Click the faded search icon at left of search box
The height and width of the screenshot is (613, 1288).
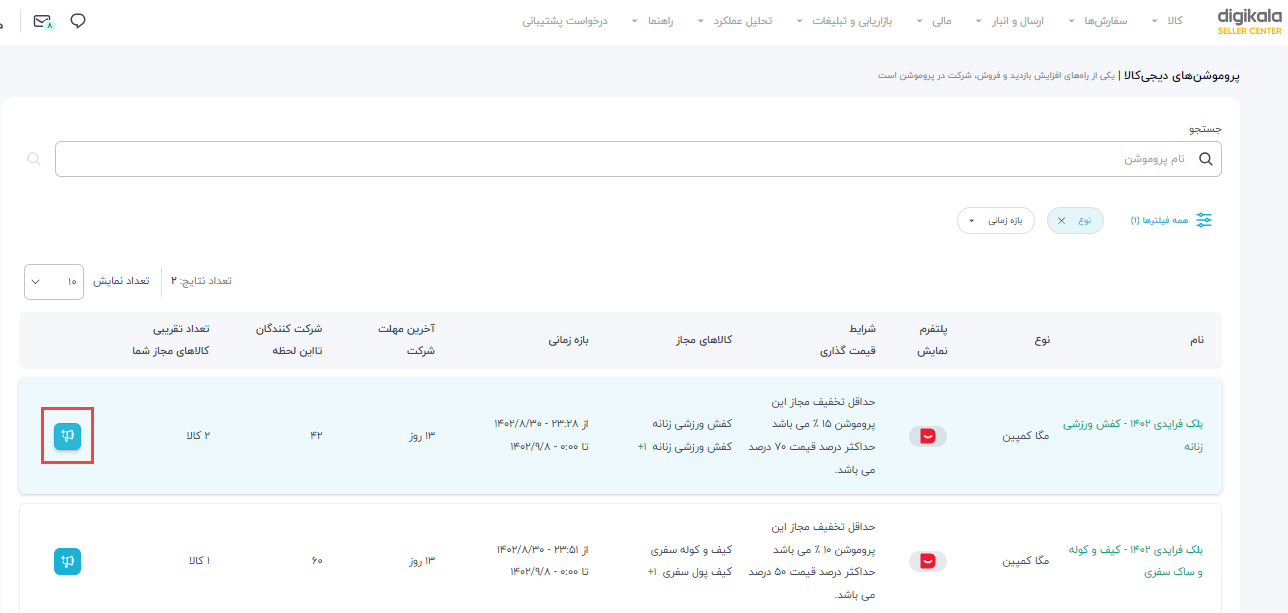point(34,159)
